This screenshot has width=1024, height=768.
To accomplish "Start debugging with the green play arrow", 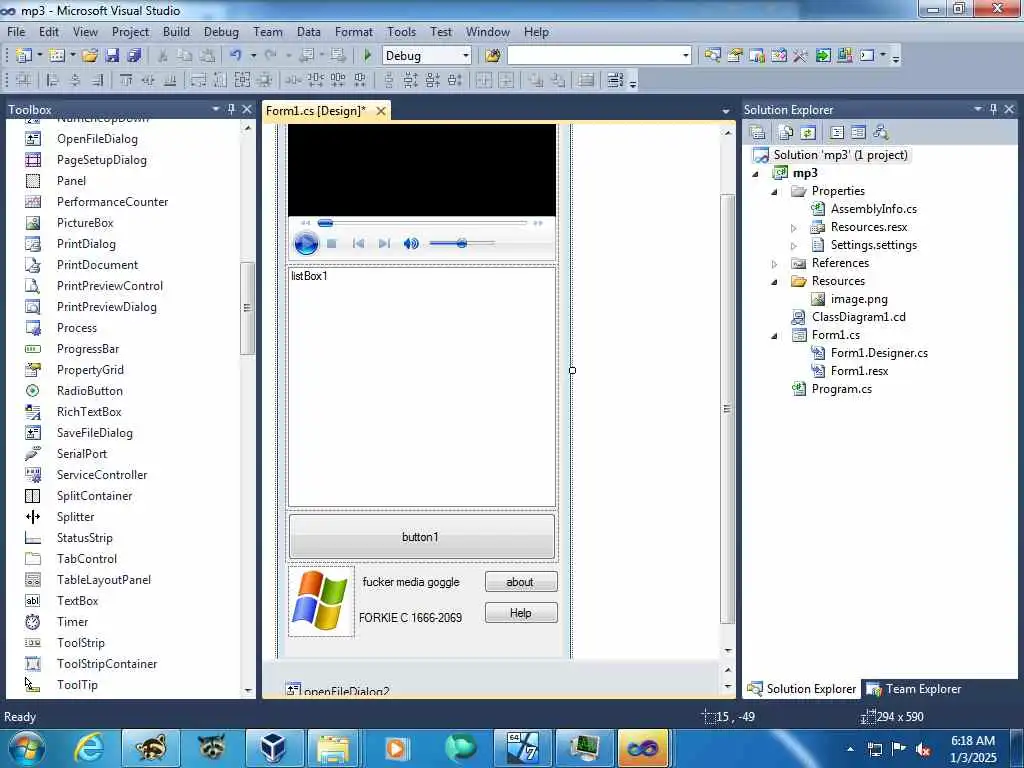I will 367,56.
